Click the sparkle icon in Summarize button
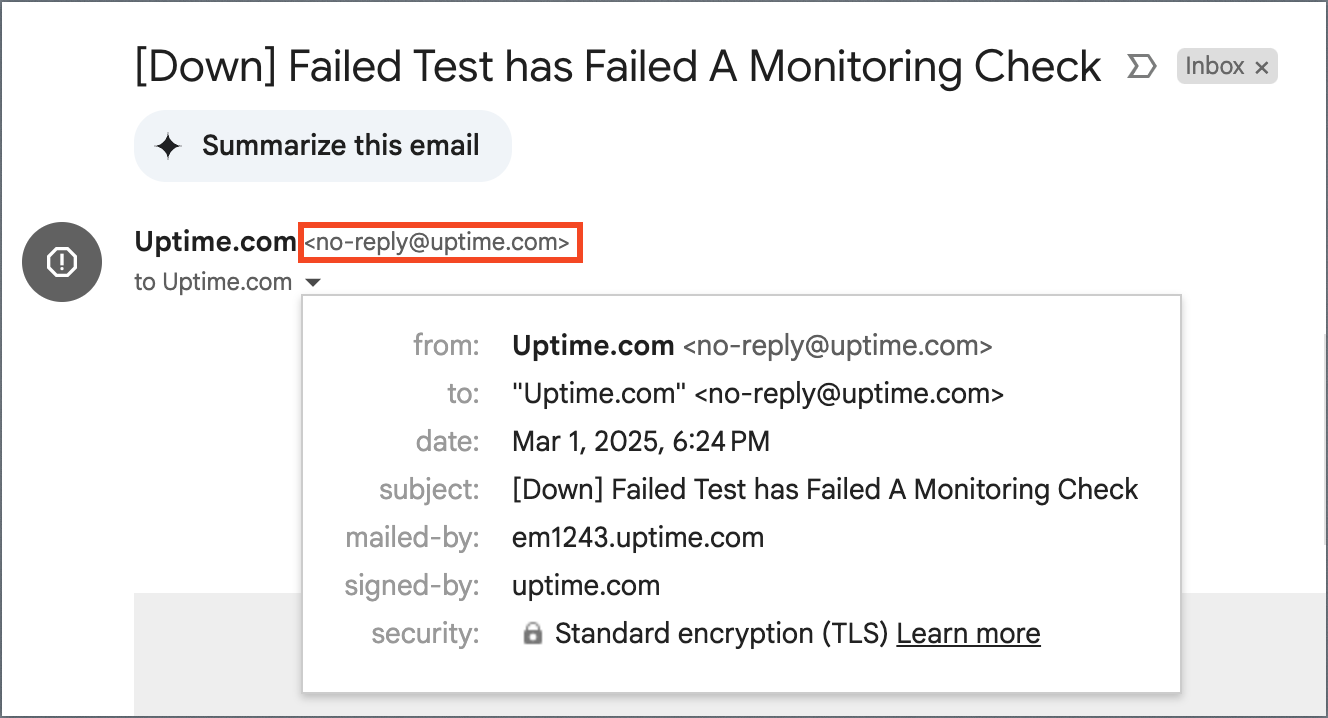 [x=168, y=146]
